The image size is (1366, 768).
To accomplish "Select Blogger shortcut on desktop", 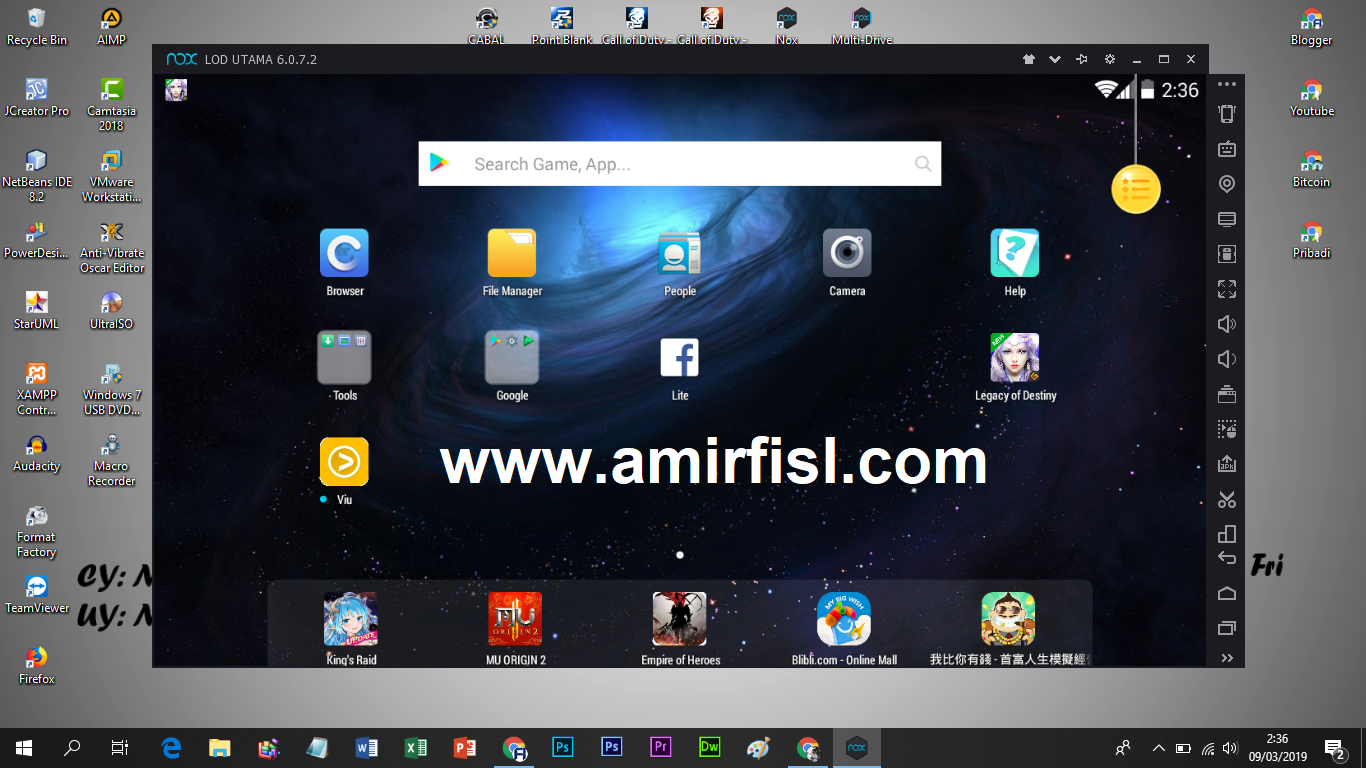I will 1312,26.
